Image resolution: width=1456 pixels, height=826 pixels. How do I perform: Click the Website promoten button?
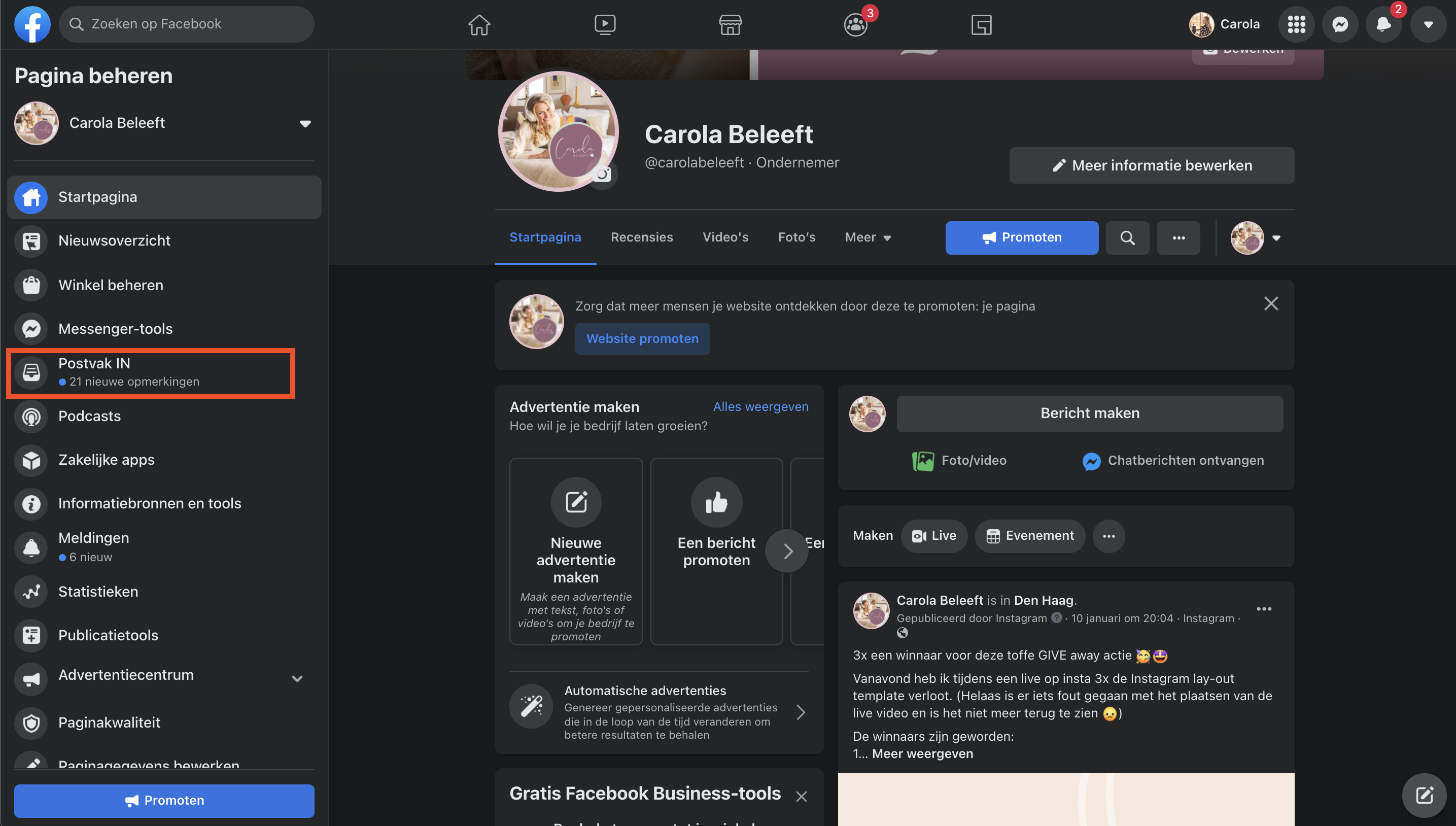pos(642,339)
